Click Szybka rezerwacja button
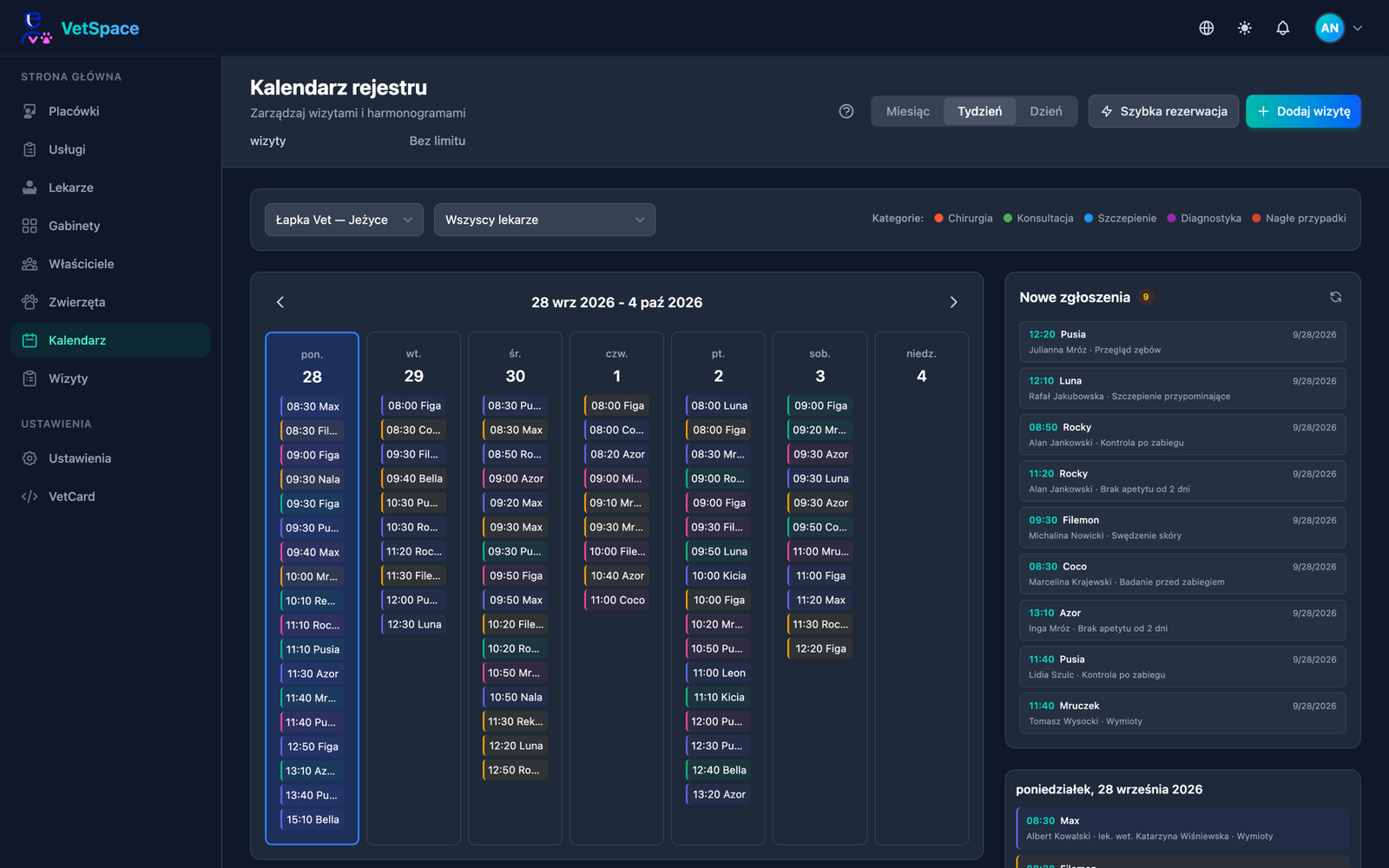This screenshot has height=868, width=1389. point(1163,111)
